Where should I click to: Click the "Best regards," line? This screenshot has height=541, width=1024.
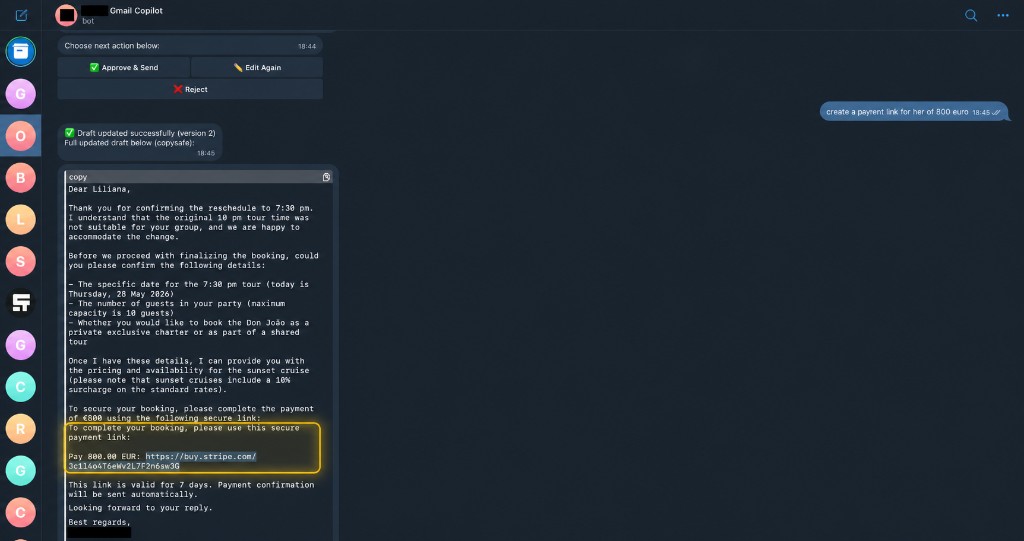point(99,522)
